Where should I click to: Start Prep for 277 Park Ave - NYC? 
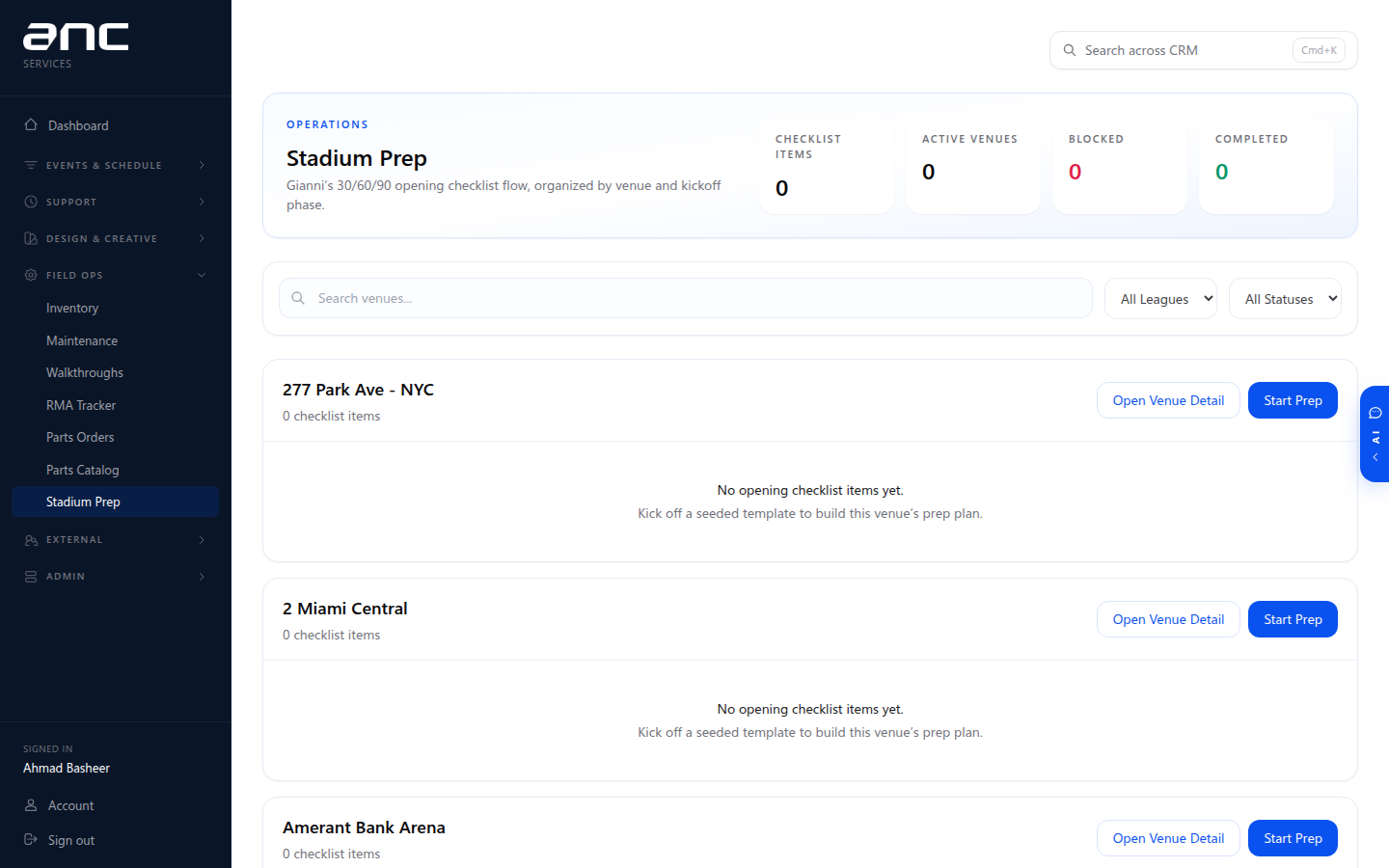(1293, 400)
